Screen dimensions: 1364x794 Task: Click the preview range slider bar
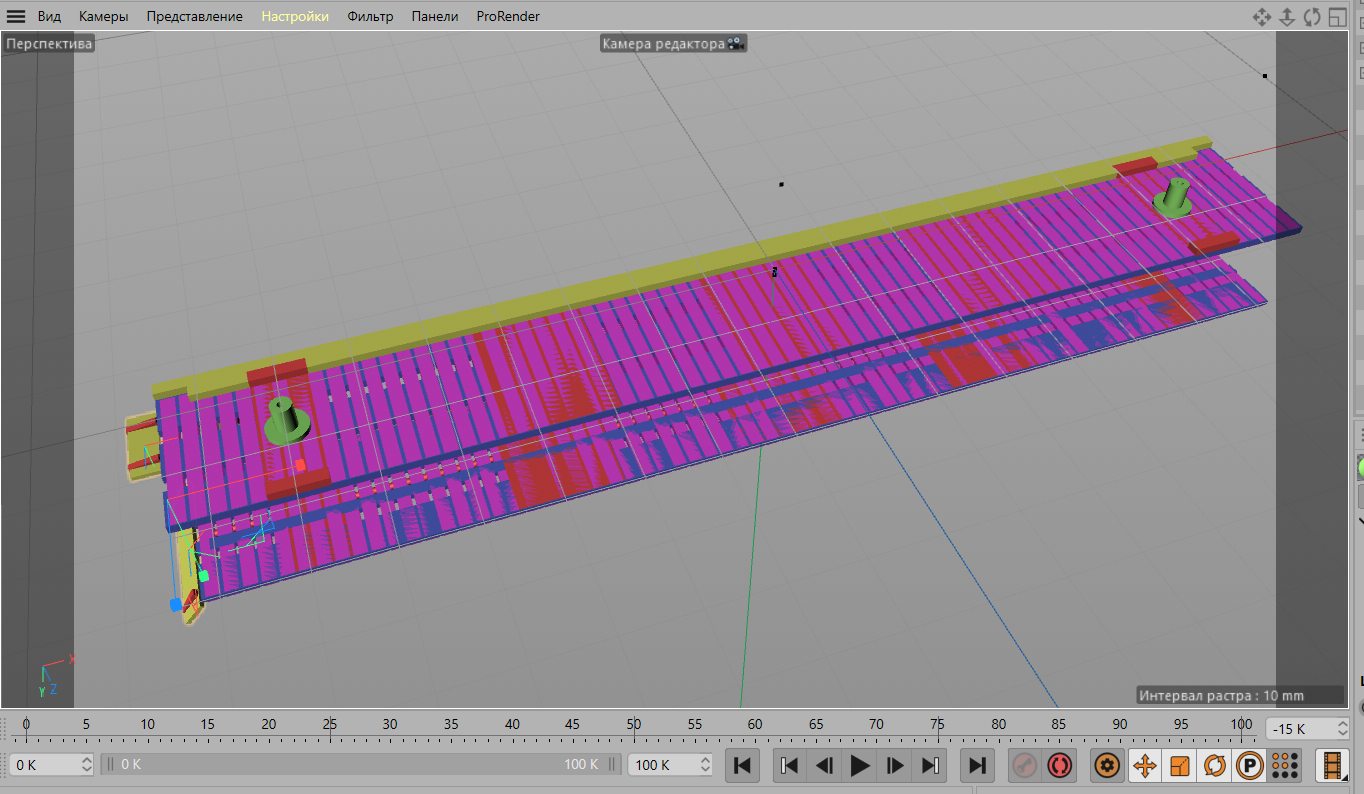360,765
